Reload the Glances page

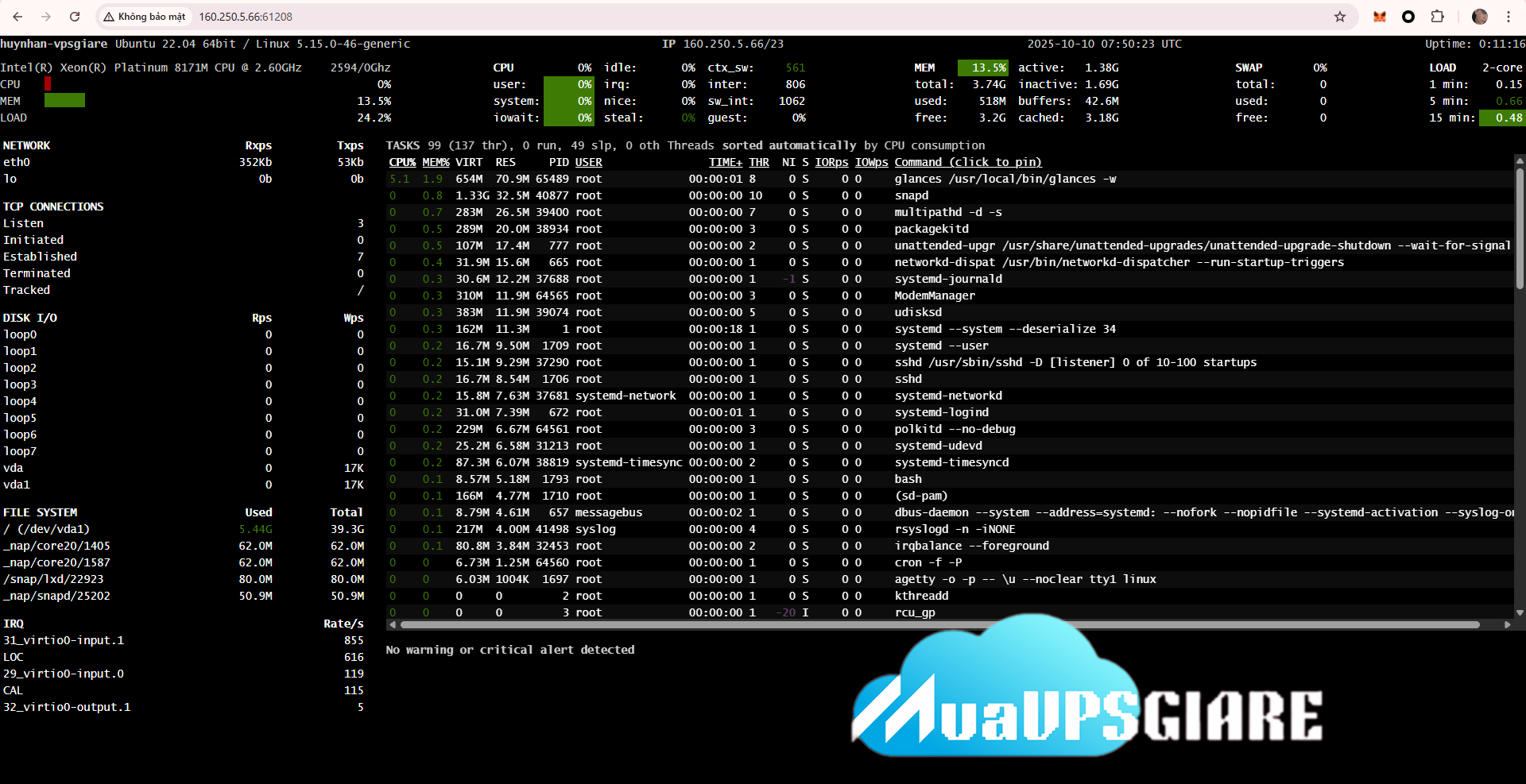point(75,17)
